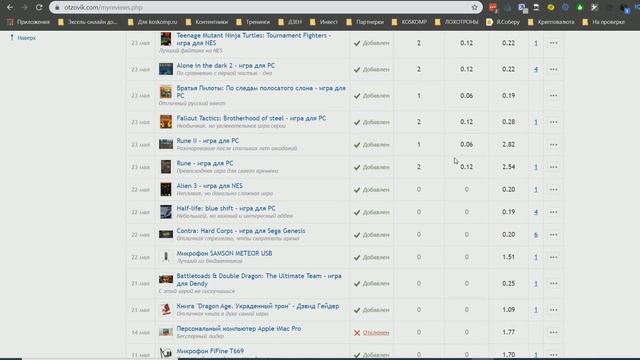Open more options for Братья Пилоты row
This screenshot has height=360, width=640.
[x=553, y=96]
